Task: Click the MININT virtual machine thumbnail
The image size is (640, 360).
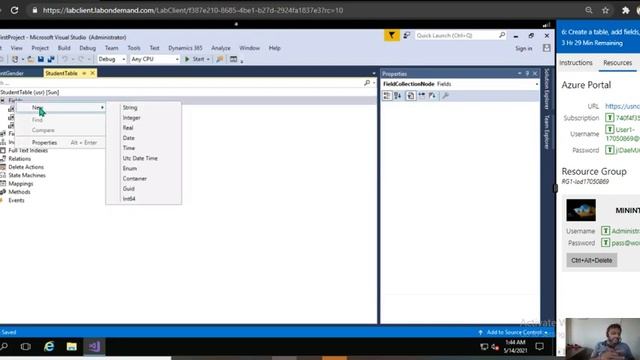Action: click(x=581, y=210)
